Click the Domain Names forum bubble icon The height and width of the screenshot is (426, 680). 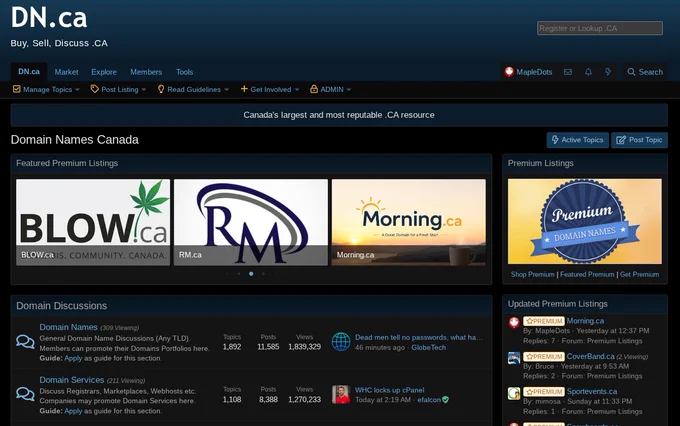click(25, 342)
